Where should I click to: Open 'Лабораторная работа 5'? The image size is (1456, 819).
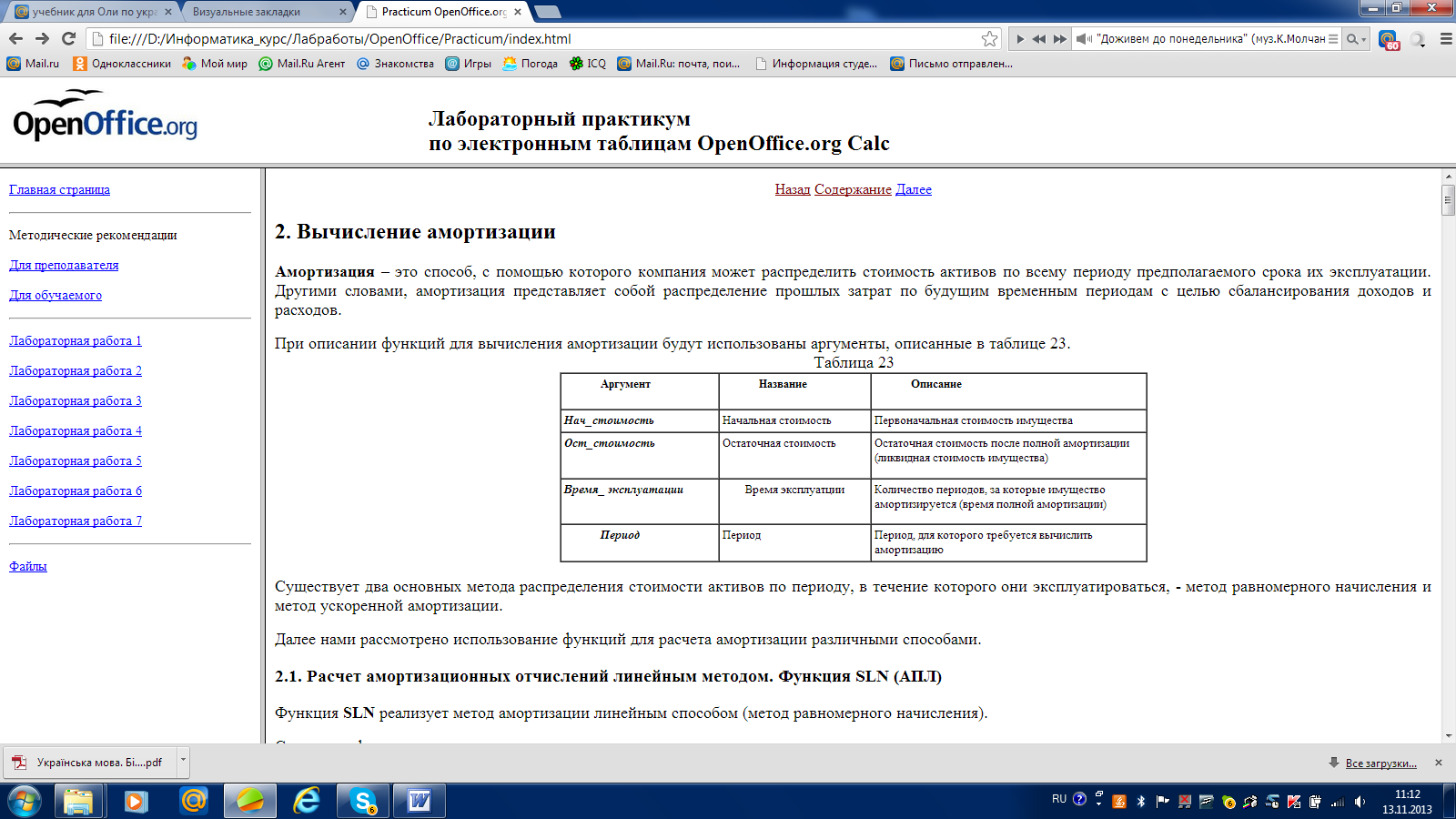coord(76,460)
